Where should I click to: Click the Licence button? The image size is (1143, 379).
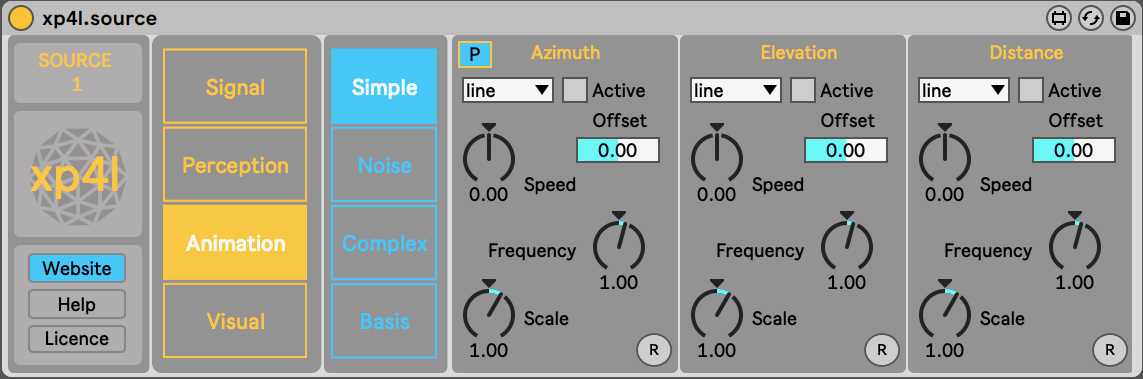(77, 339)
